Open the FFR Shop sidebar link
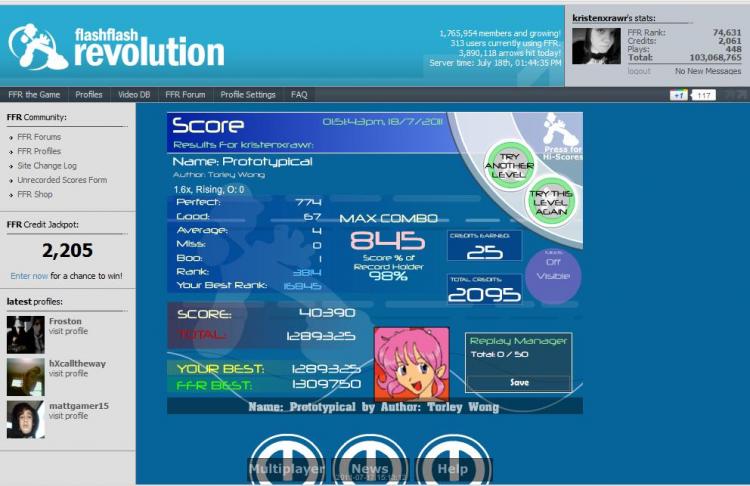 click(35, 194)
